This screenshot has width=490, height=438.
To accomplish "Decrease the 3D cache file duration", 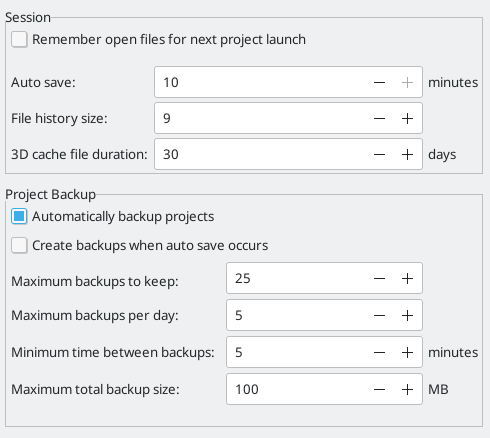I will pos(379,154).
